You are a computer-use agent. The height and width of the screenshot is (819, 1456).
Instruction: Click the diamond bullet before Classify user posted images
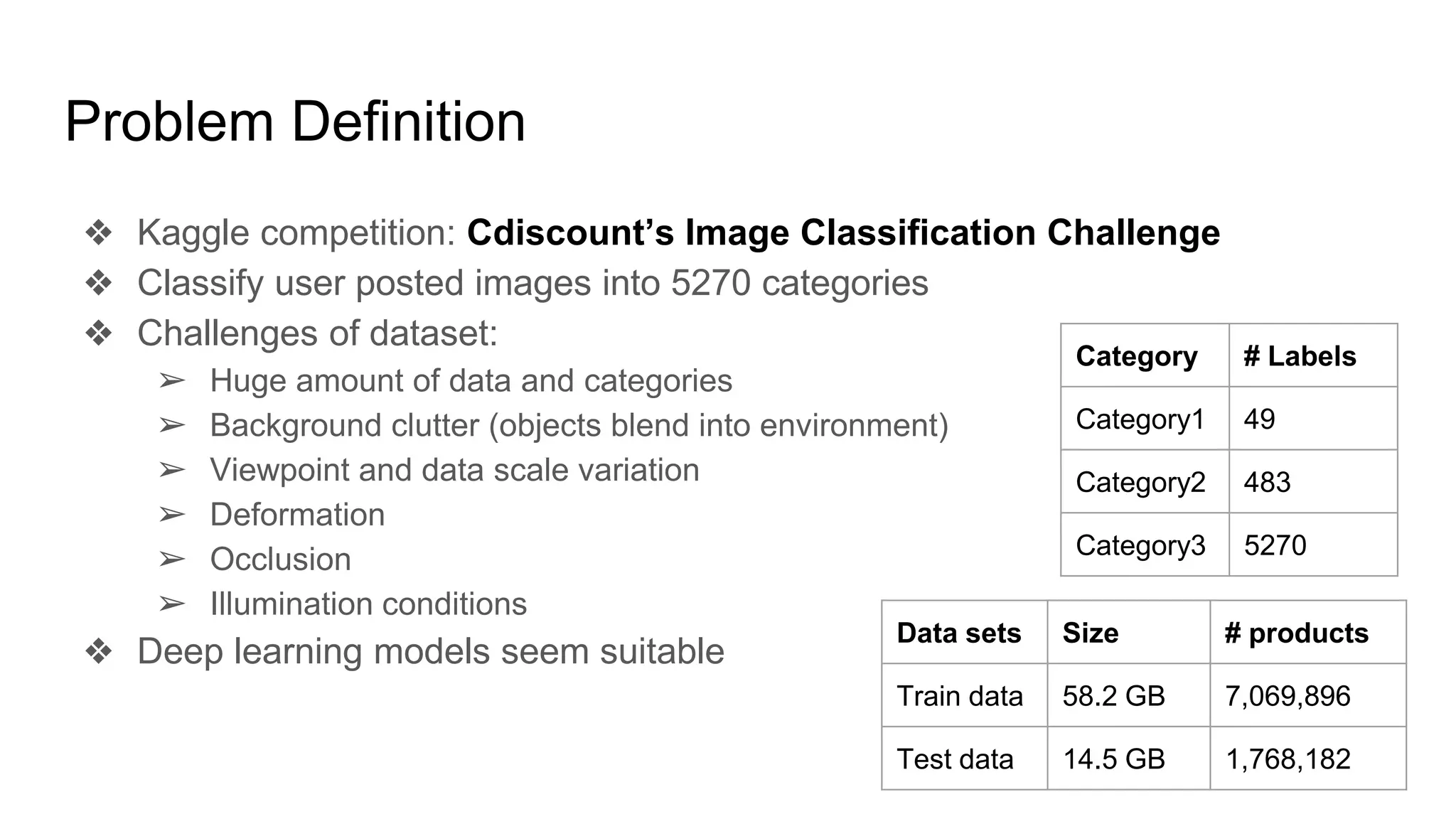[x=99, y=283]
